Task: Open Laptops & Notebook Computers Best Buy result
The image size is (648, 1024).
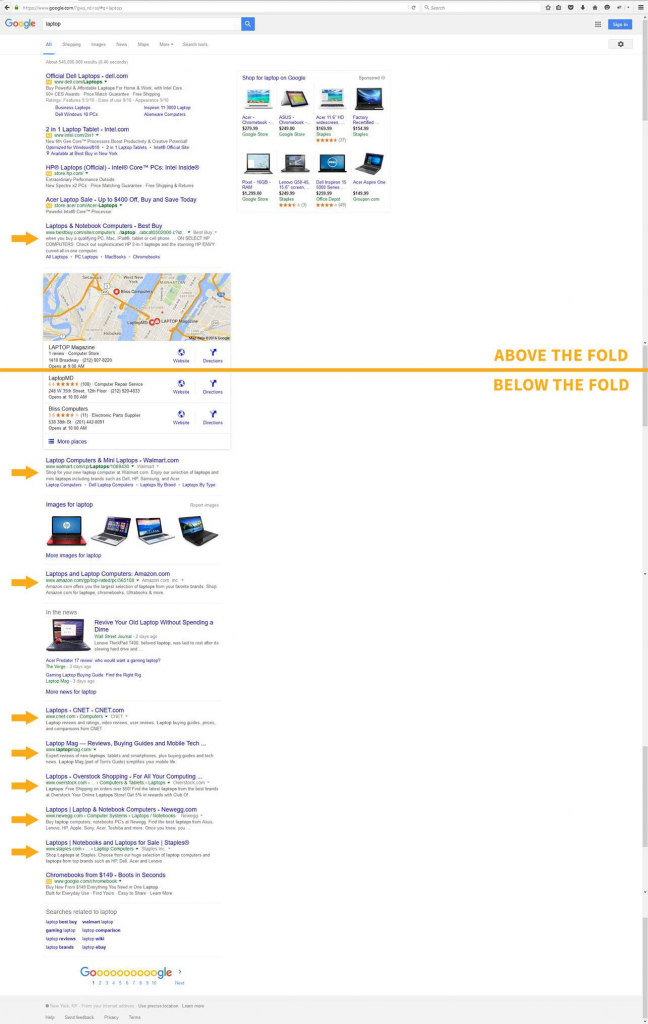Action: coord(104,226)
